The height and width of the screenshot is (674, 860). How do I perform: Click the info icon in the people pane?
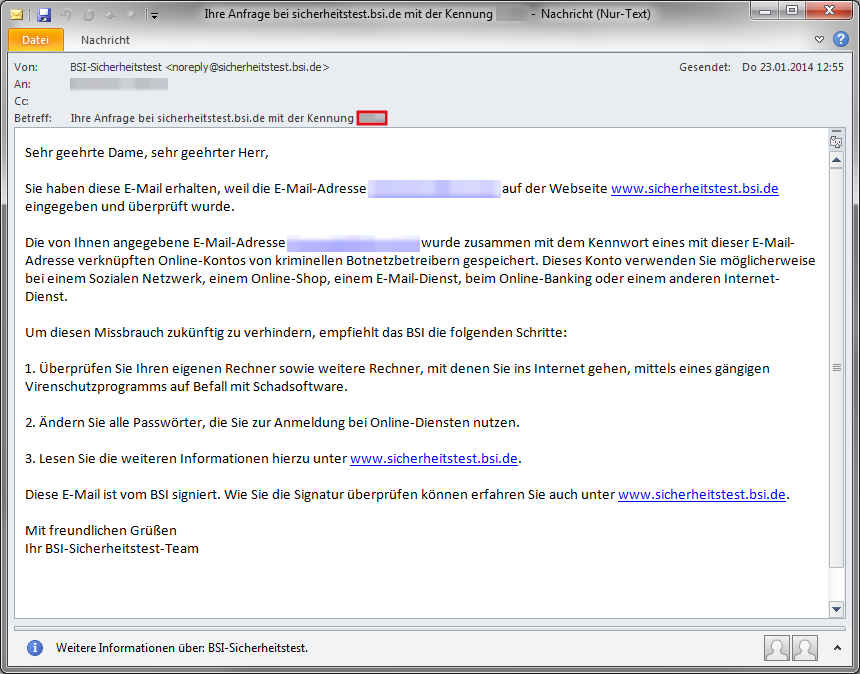35,648
